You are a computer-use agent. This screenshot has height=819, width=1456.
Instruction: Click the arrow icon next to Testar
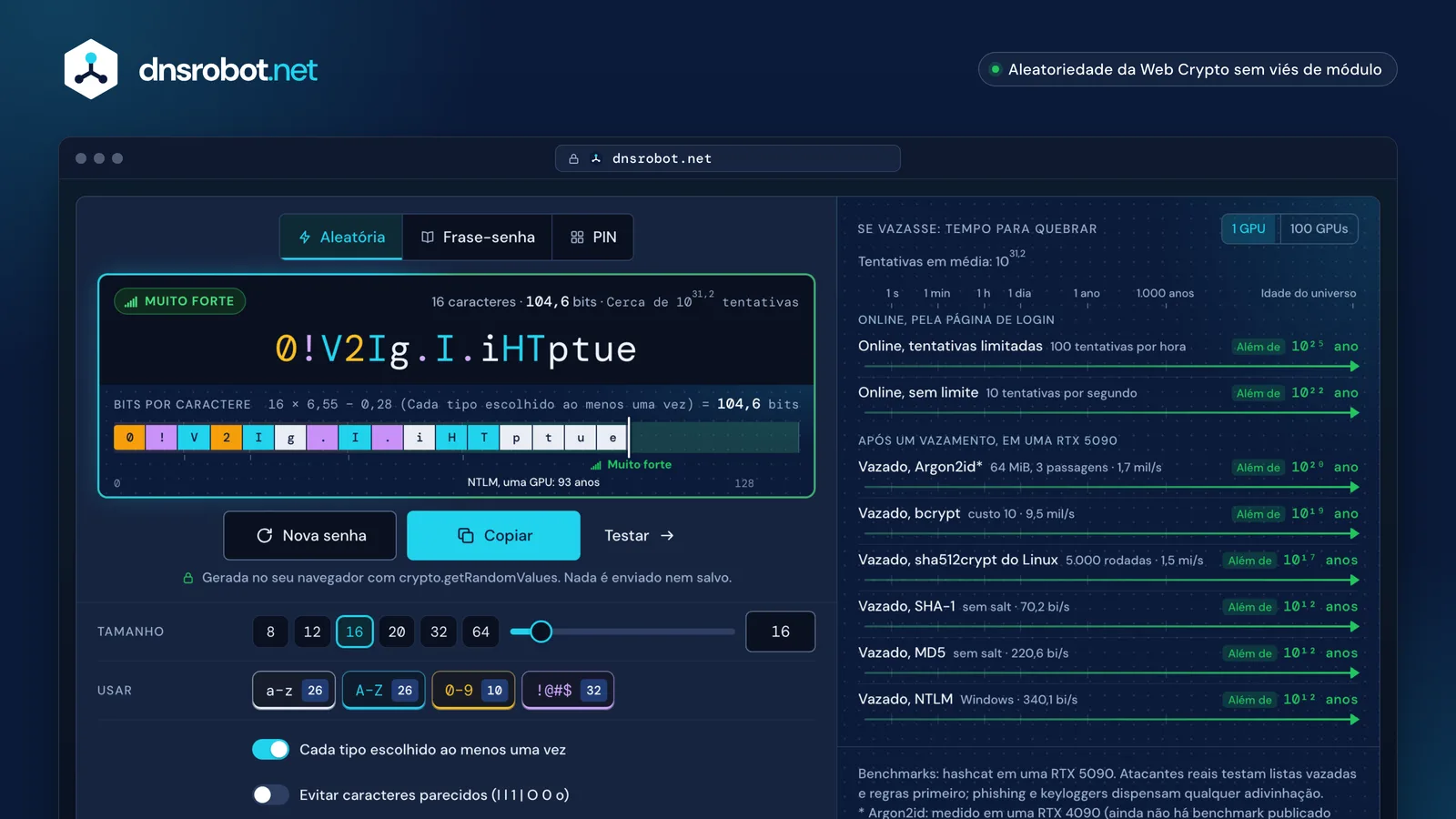(x=667, y=536)
